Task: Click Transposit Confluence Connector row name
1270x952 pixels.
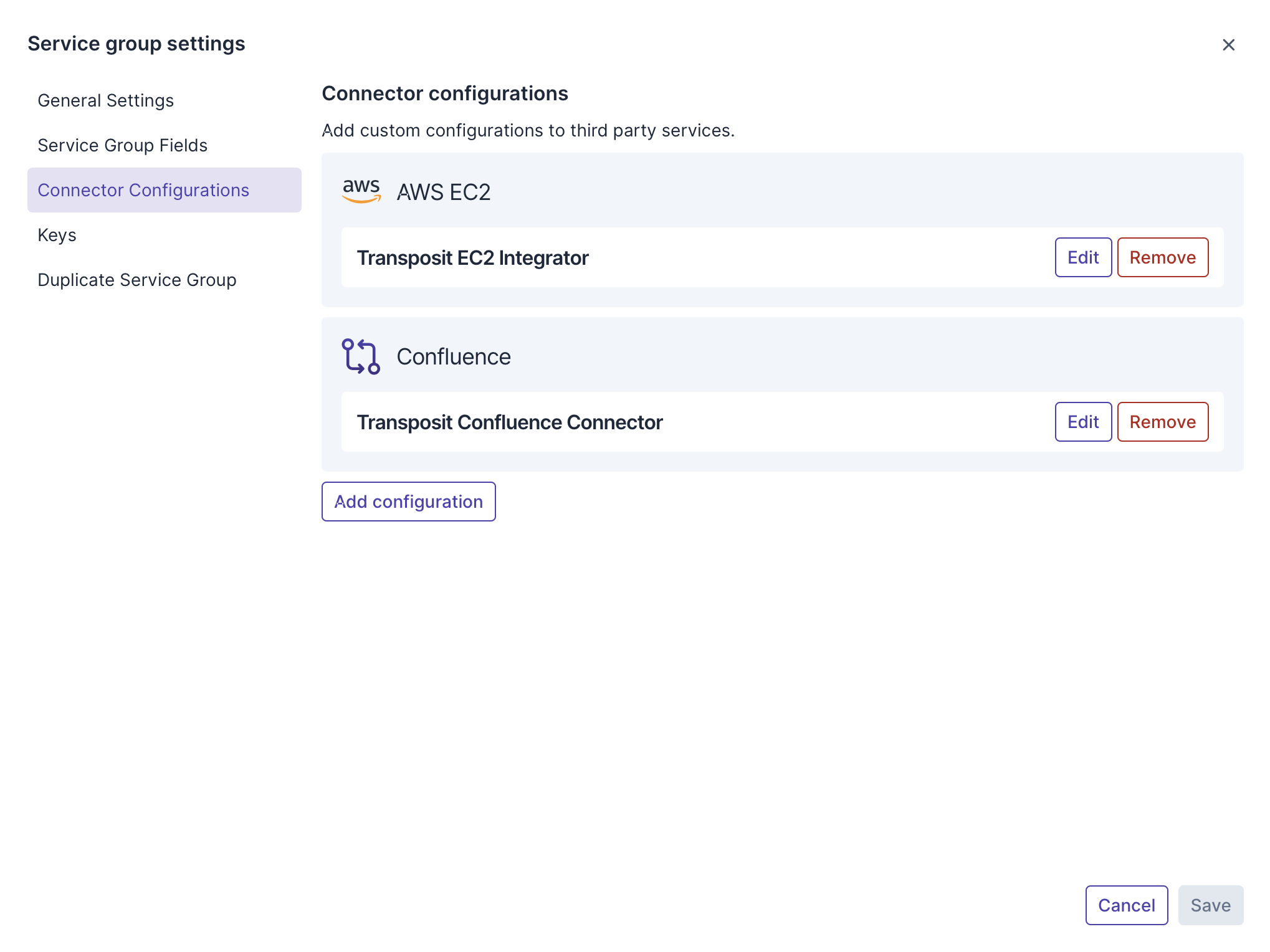Action: tap(509, 422)
